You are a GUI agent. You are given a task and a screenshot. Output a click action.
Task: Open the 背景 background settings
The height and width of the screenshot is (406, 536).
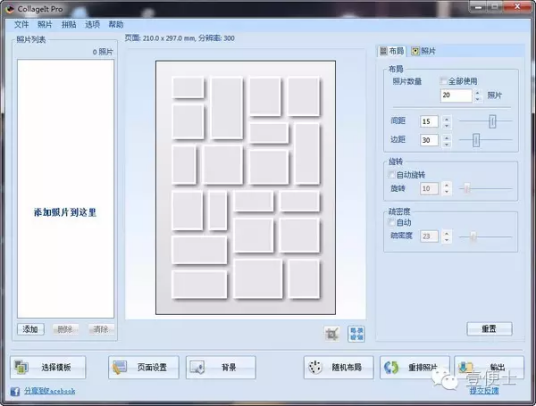221,367
